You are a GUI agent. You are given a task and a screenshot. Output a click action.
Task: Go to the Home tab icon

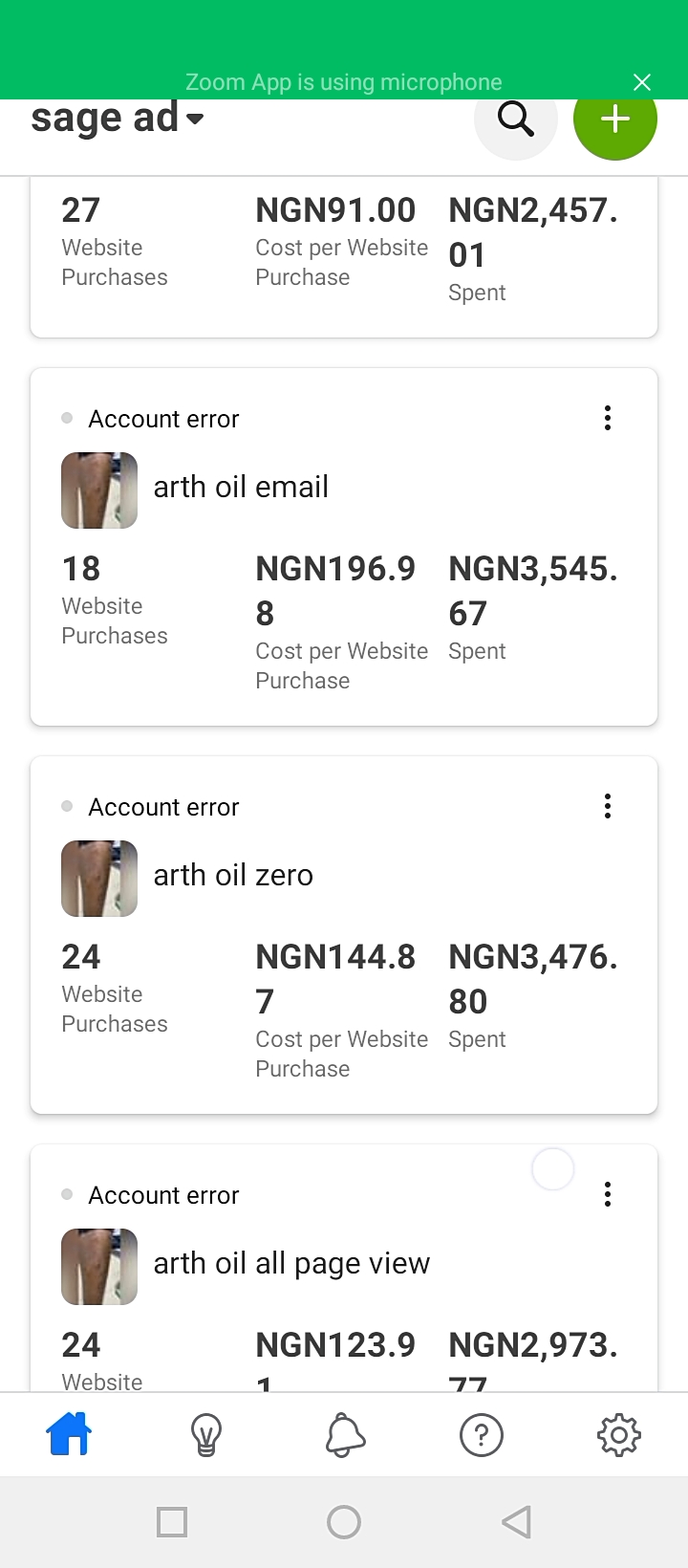click(x=69, y=1434)
